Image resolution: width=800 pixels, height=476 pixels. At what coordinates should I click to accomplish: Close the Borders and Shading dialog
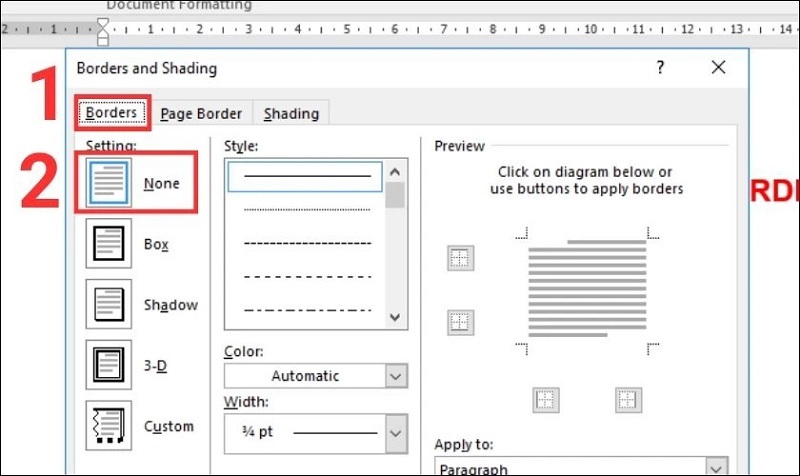[x=718, y=68]
